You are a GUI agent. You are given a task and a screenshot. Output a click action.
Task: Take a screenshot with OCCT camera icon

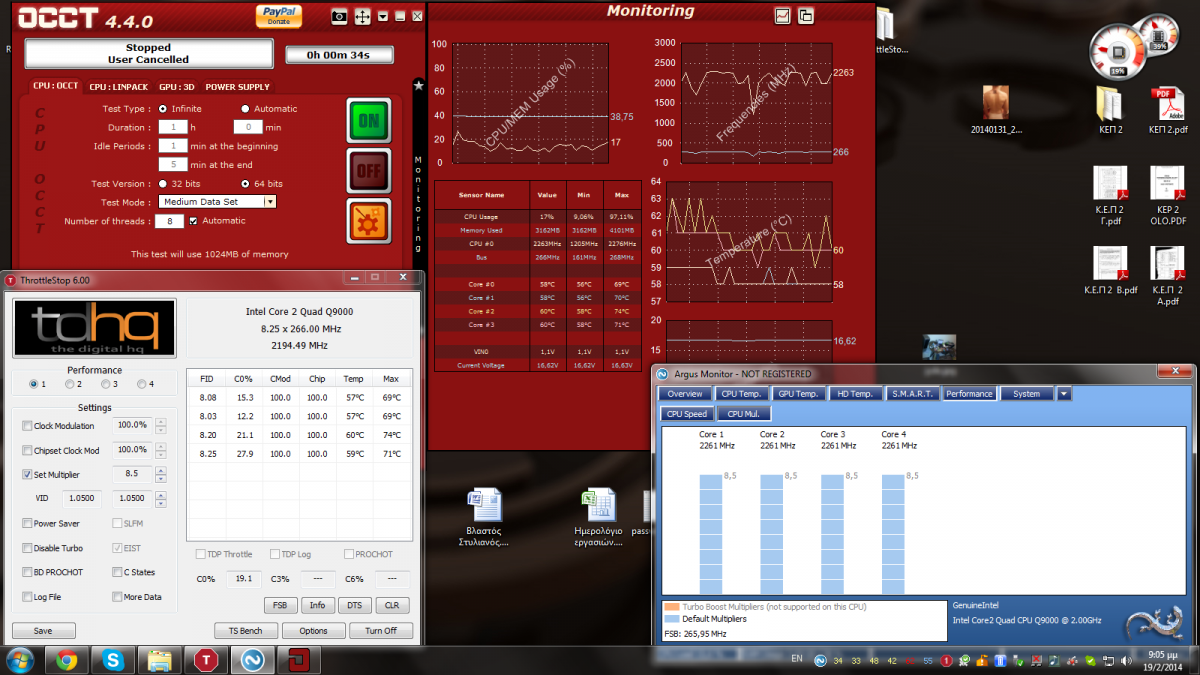pos(340,17)
